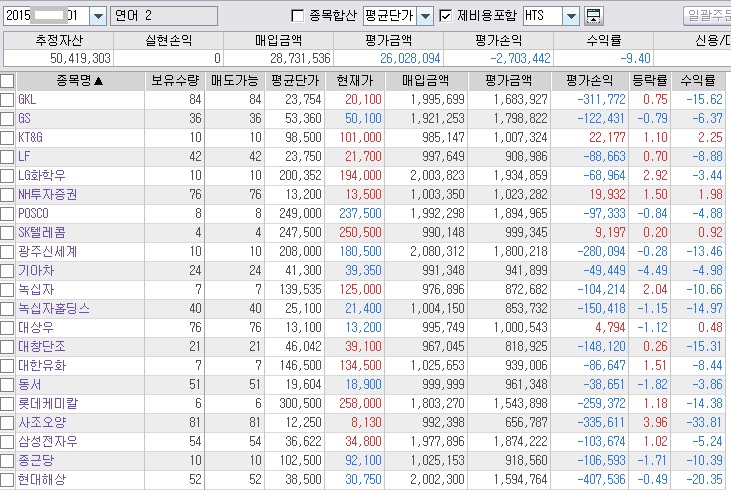Select the GKL stock name

pyautogui.click(x=27, y=100)
